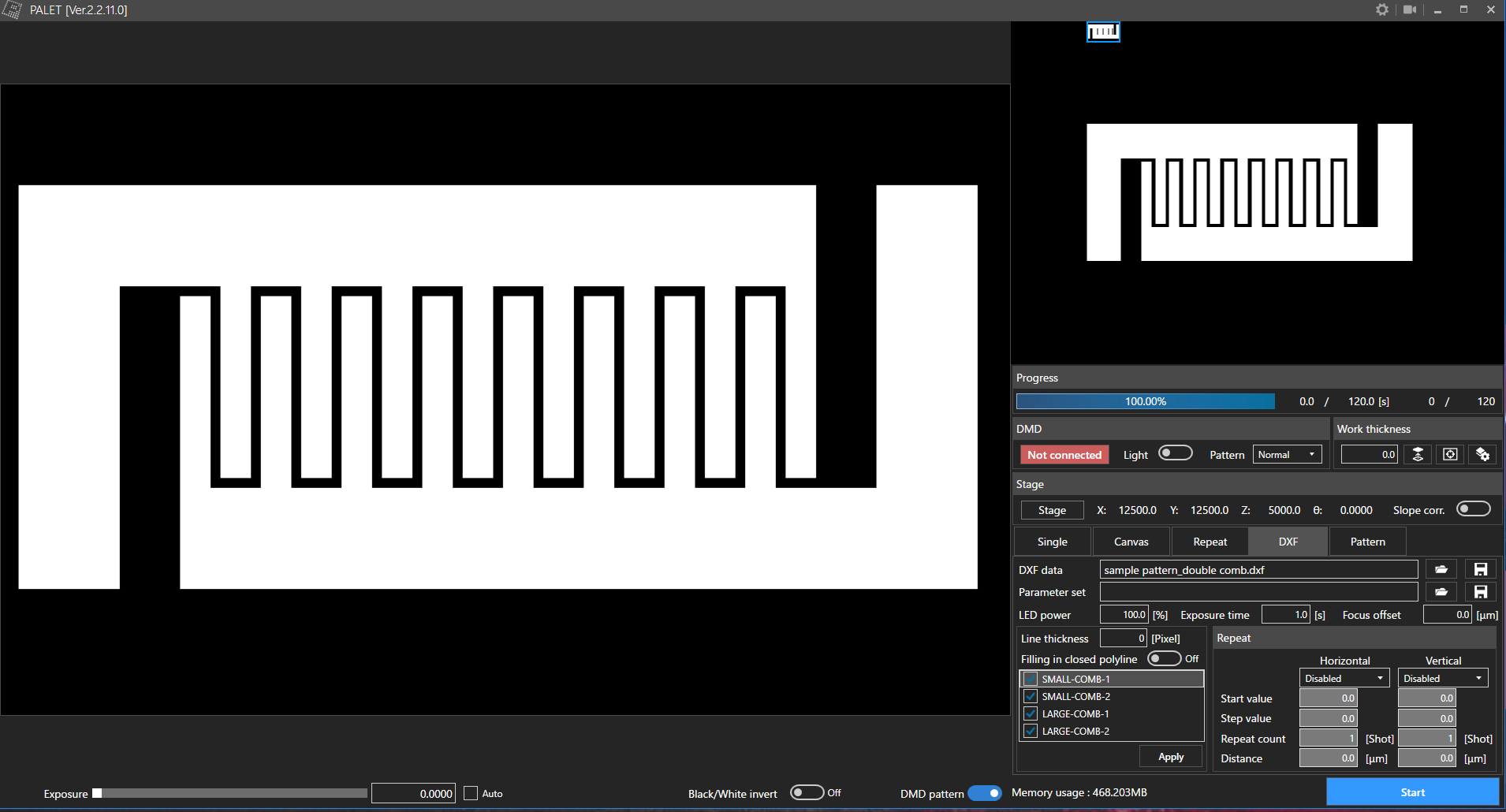Enable the Auto exposure checkbox
Image resolution: width=1506 pixels, height=812 pixels.
(471, 793)
